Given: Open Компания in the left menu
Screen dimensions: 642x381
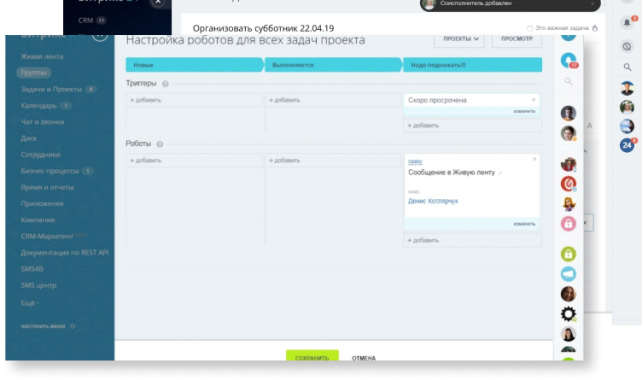Looking at the screenshot, I should point(38,220).
